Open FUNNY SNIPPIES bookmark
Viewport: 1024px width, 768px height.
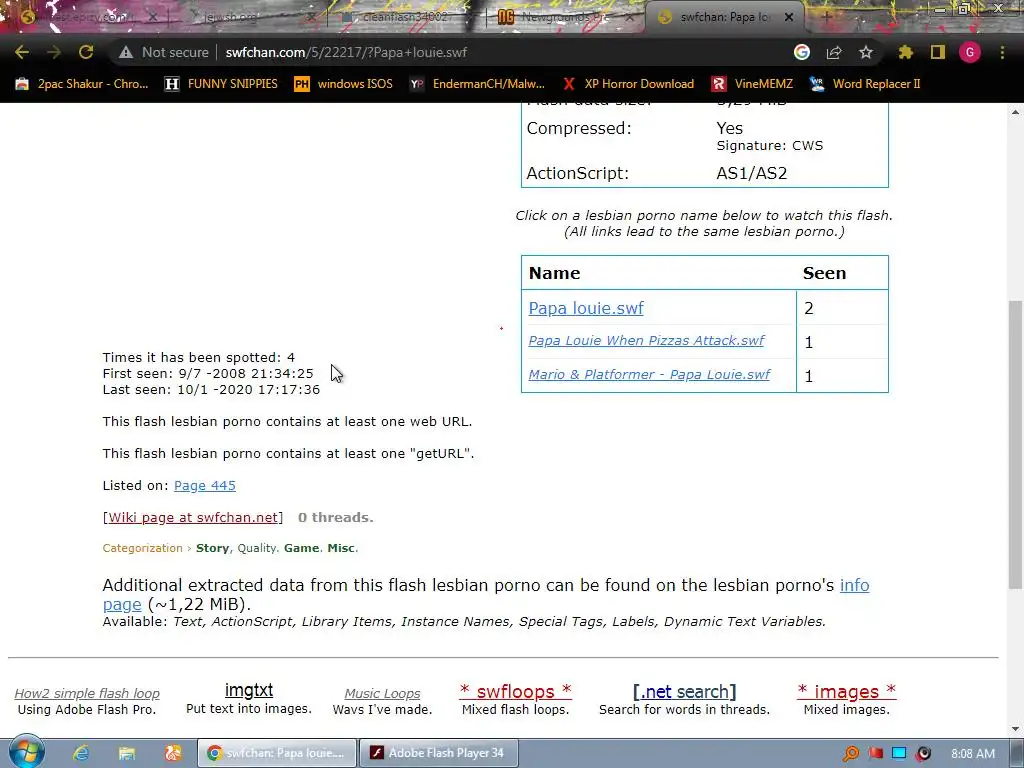click(x=221, y=84)
